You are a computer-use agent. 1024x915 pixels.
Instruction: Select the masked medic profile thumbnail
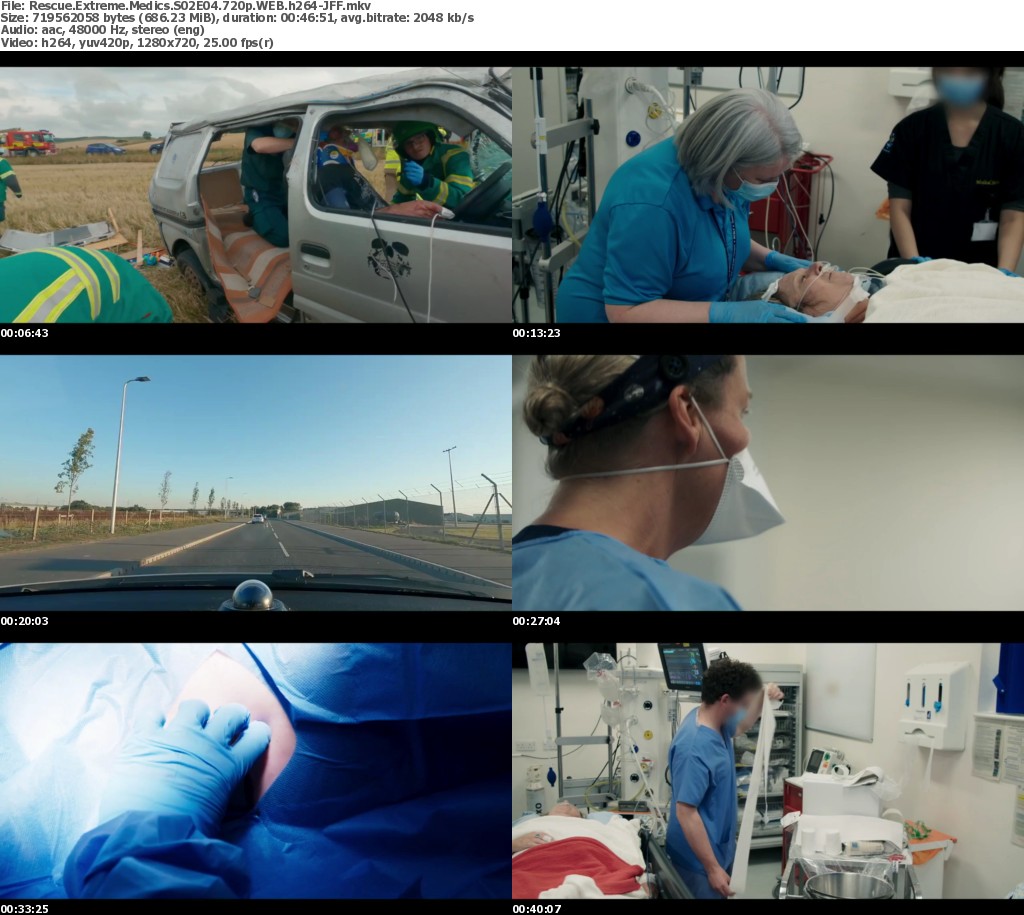point(768,483)
